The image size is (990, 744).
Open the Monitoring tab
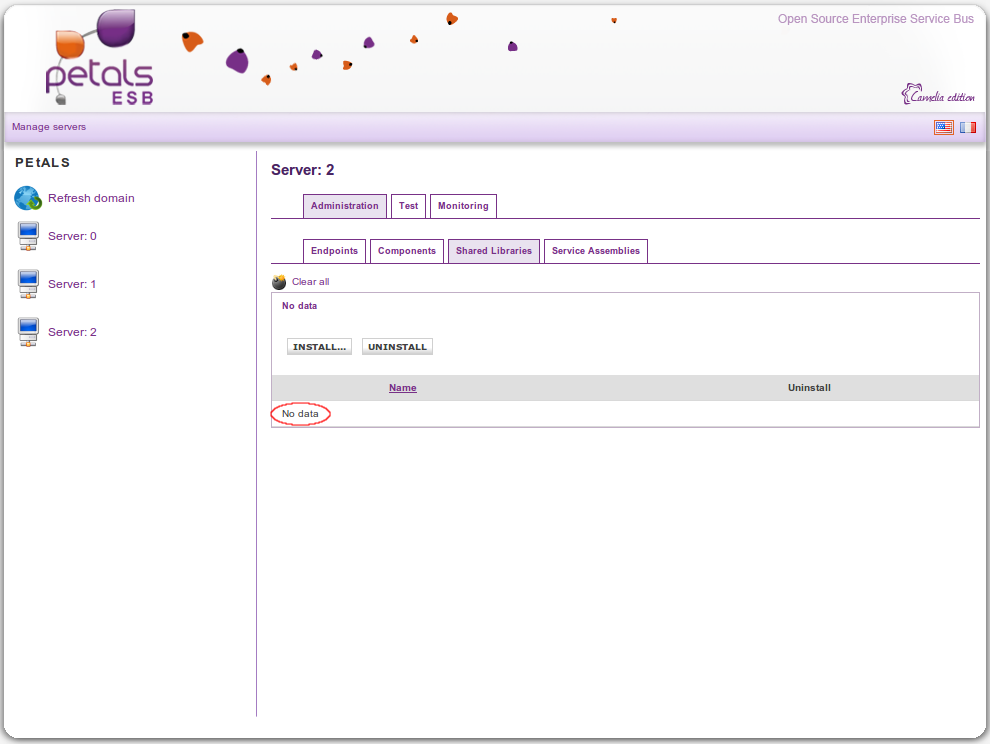[x=463, y=206]
